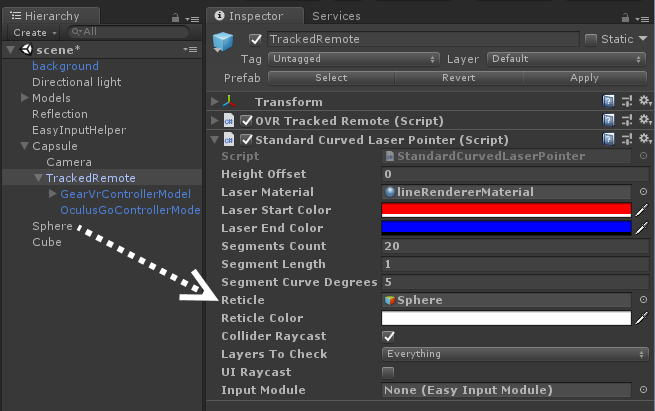Viewport: 655px width, 411px height.
Task: Disable the Collider Raycast checkbox
Action: pos(388,336)
